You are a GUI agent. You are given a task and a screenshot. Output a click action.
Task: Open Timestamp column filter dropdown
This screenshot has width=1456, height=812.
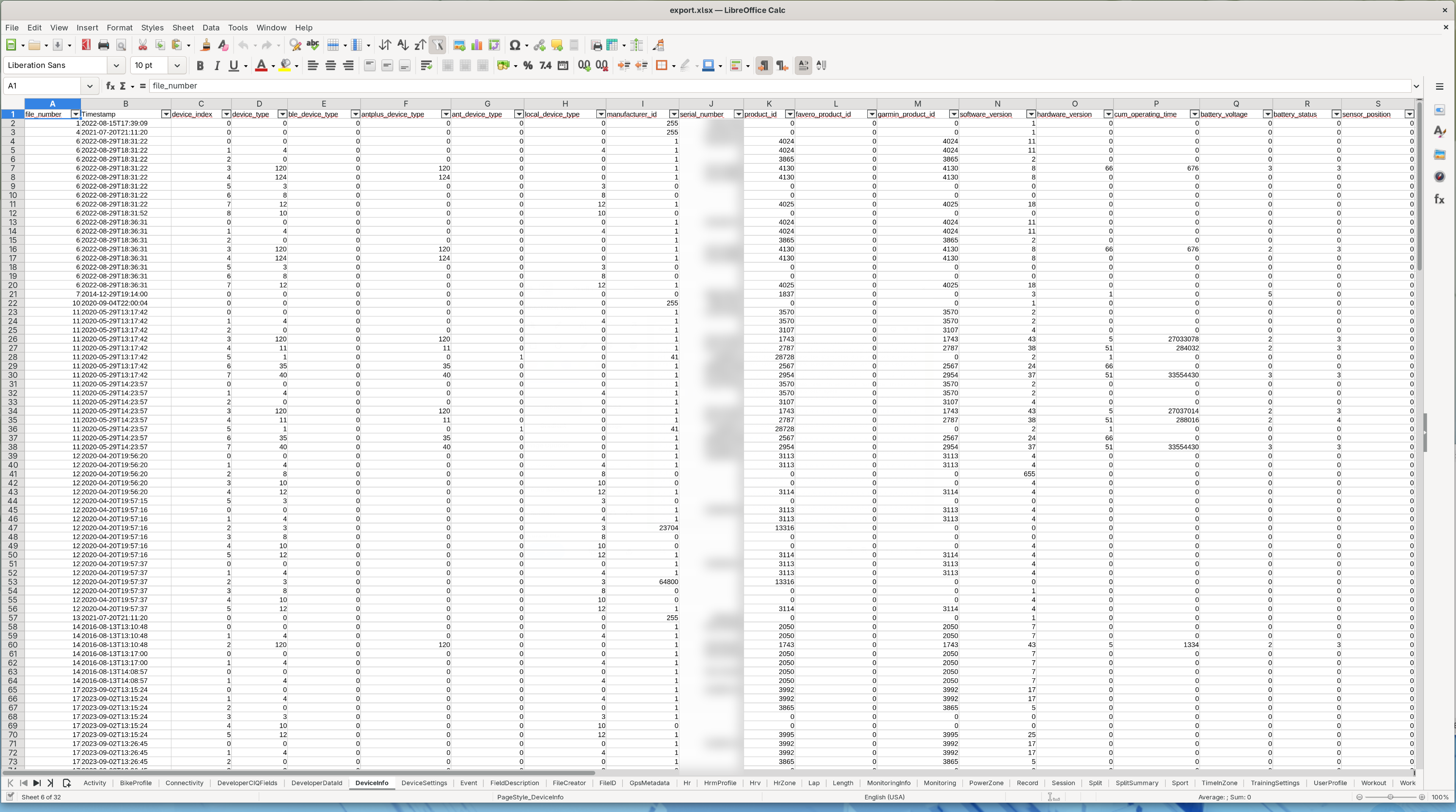point(165,114)
